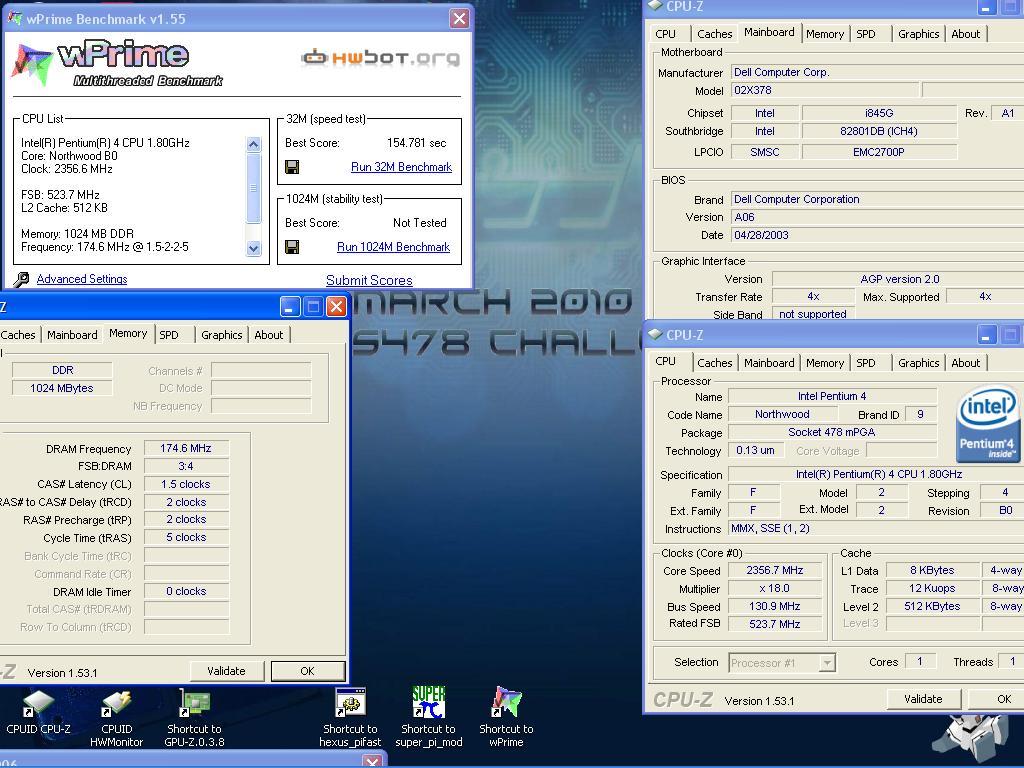Click OK in the Memory CPU-Z window
Viewport: 1024px width, 768px height.
click(x=308, y=671)
